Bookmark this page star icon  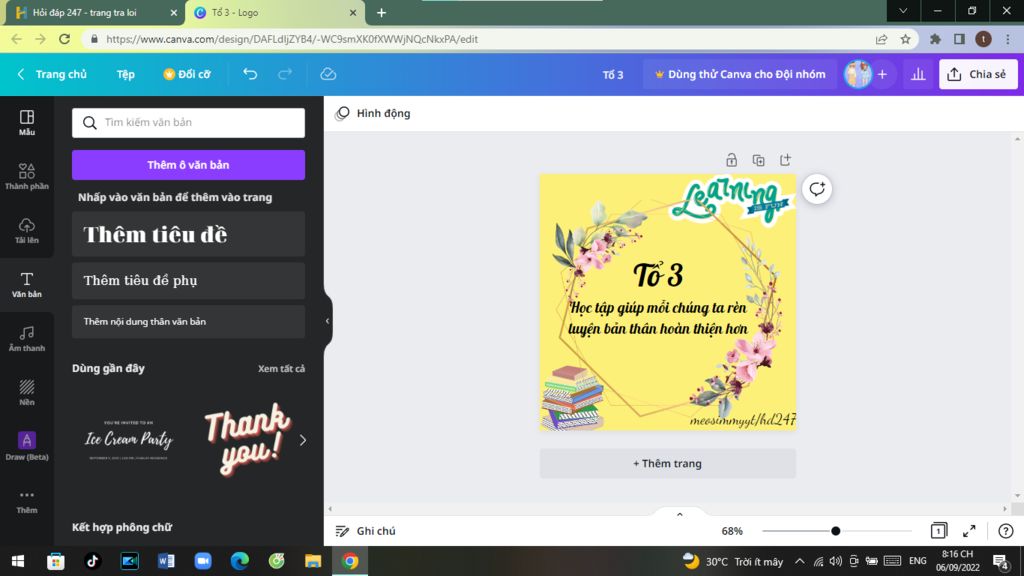pos(905,39)
